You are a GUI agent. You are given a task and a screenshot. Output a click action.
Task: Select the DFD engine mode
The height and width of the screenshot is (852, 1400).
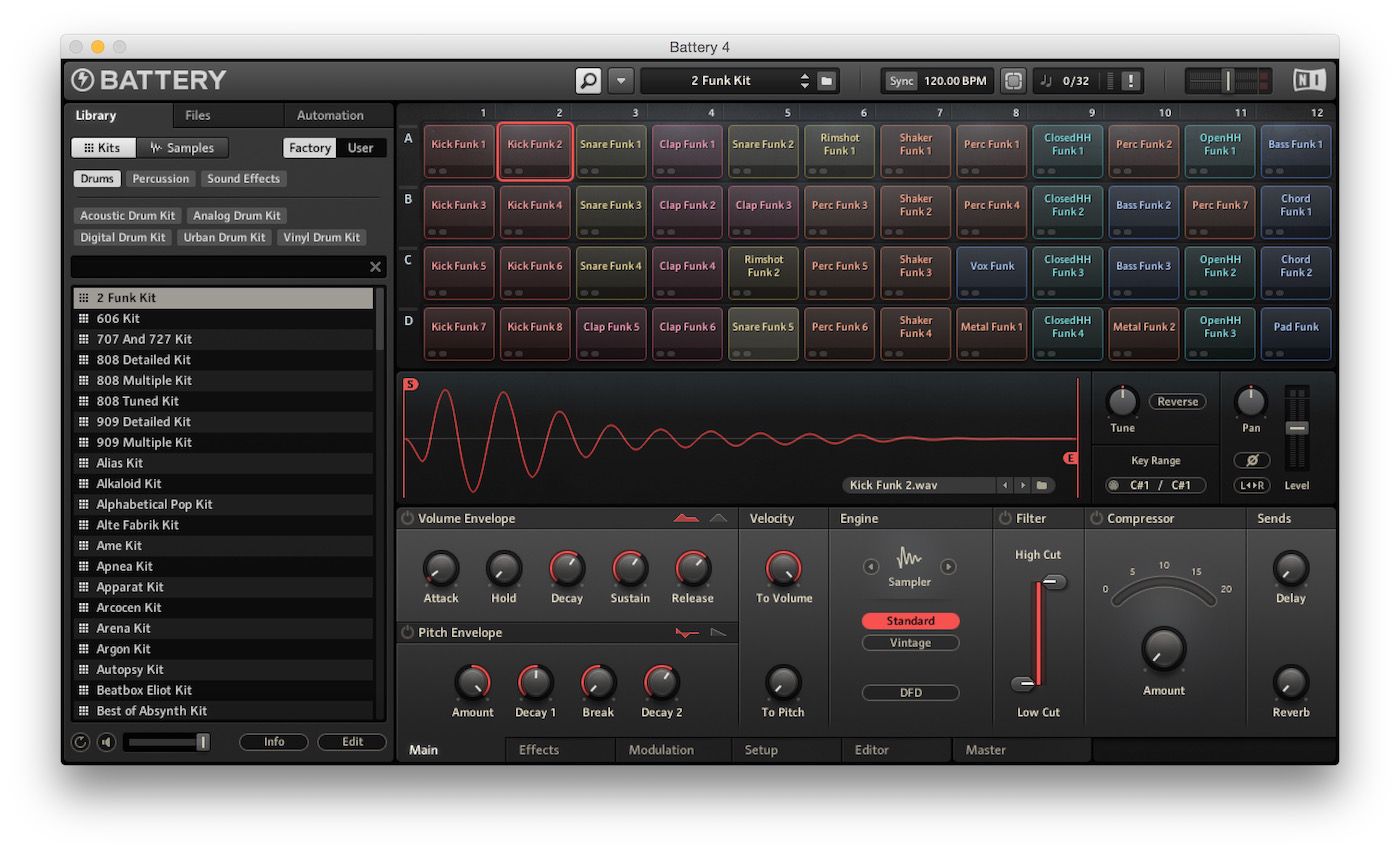(x=910, y=693)
